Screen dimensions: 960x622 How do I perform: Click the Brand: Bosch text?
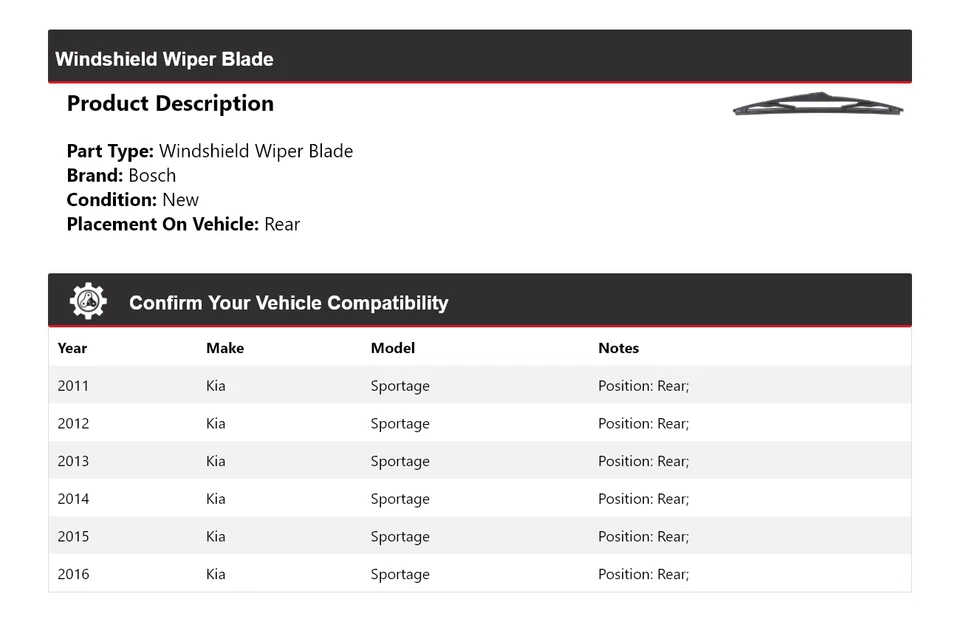(121, 176)
